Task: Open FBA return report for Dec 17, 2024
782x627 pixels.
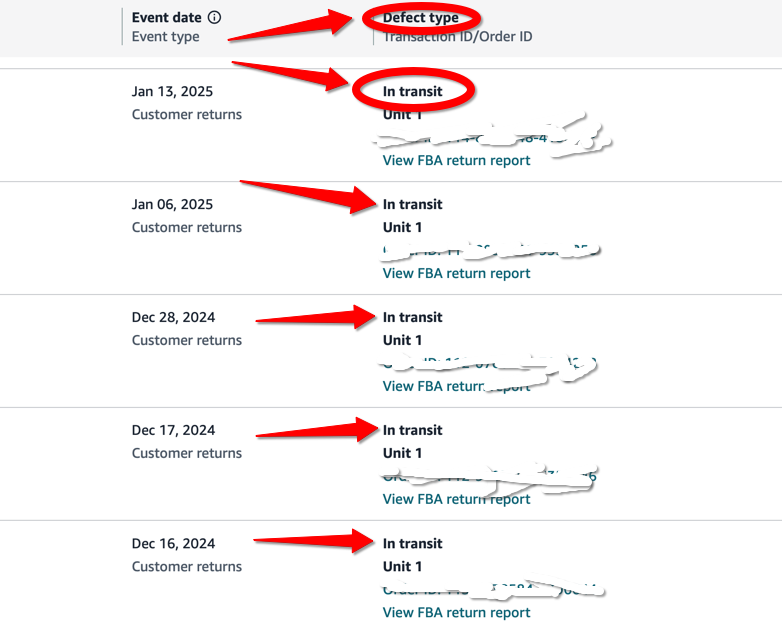Action: pos(456,499)
